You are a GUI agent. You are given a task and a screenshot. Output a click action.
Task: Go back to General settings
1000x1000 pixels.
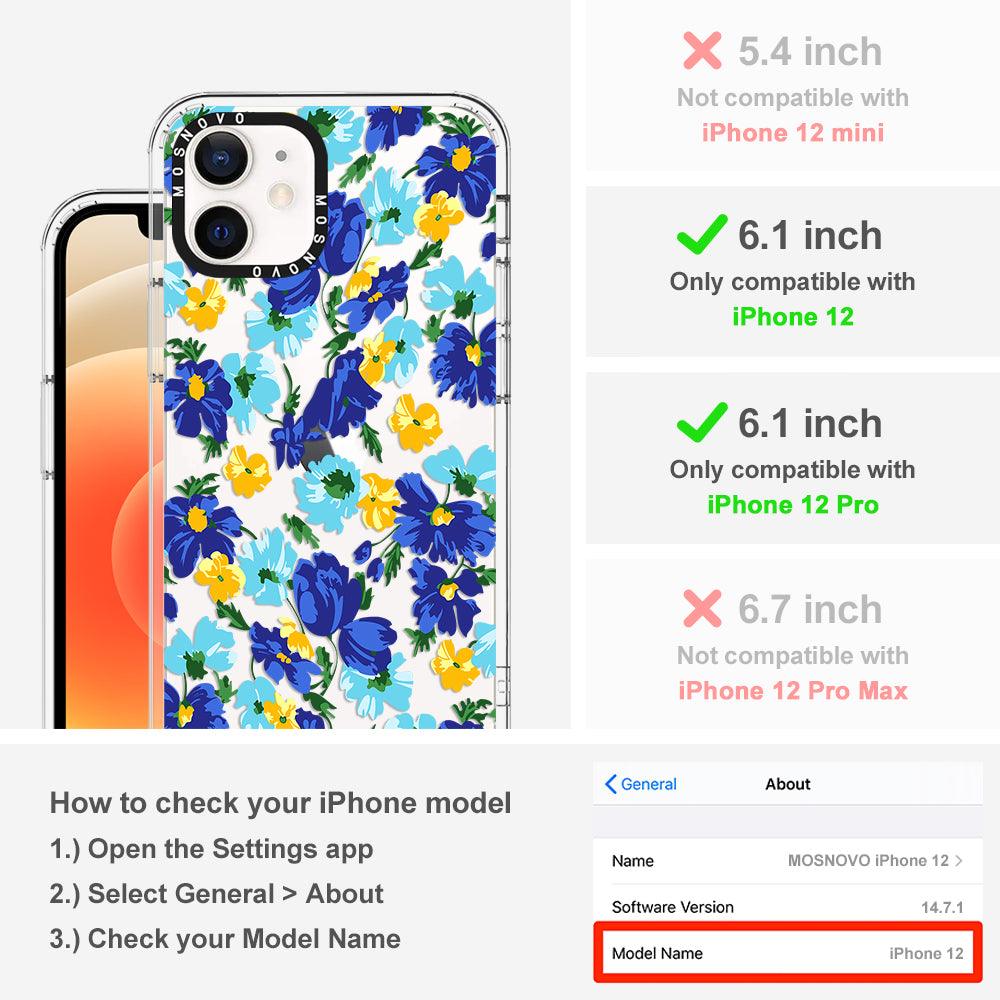coord(640,784)
